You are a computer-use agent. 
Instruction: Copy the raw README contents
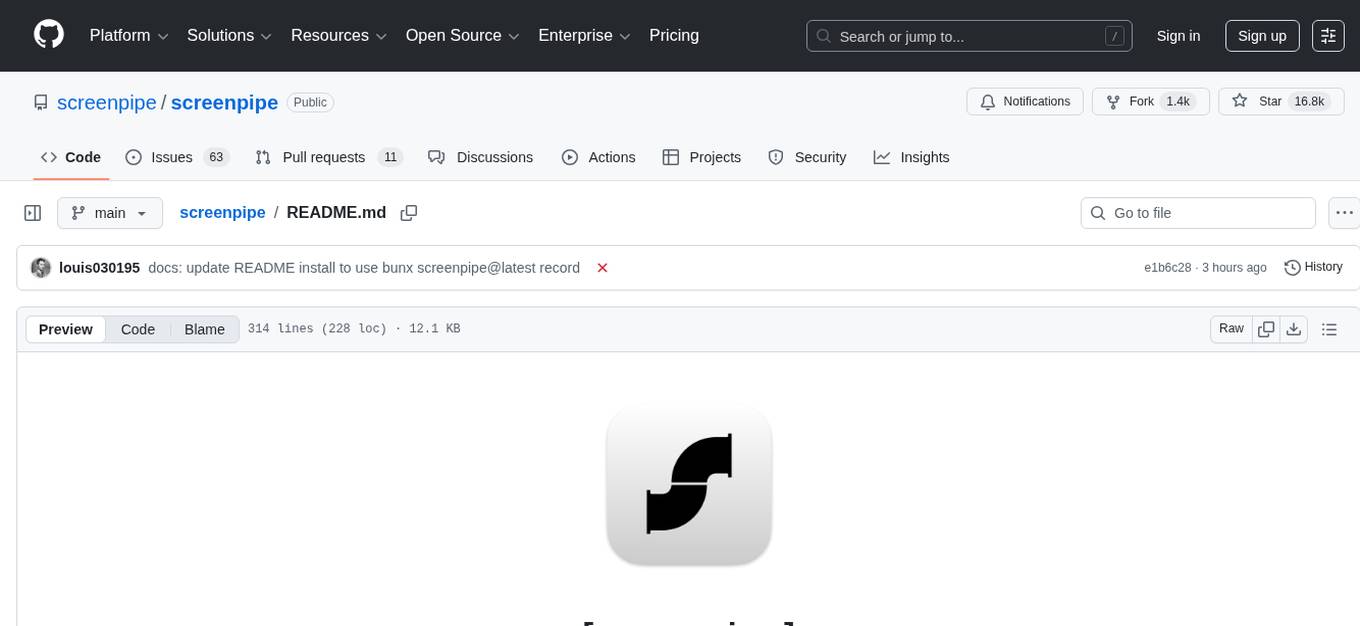[1265, 328]
